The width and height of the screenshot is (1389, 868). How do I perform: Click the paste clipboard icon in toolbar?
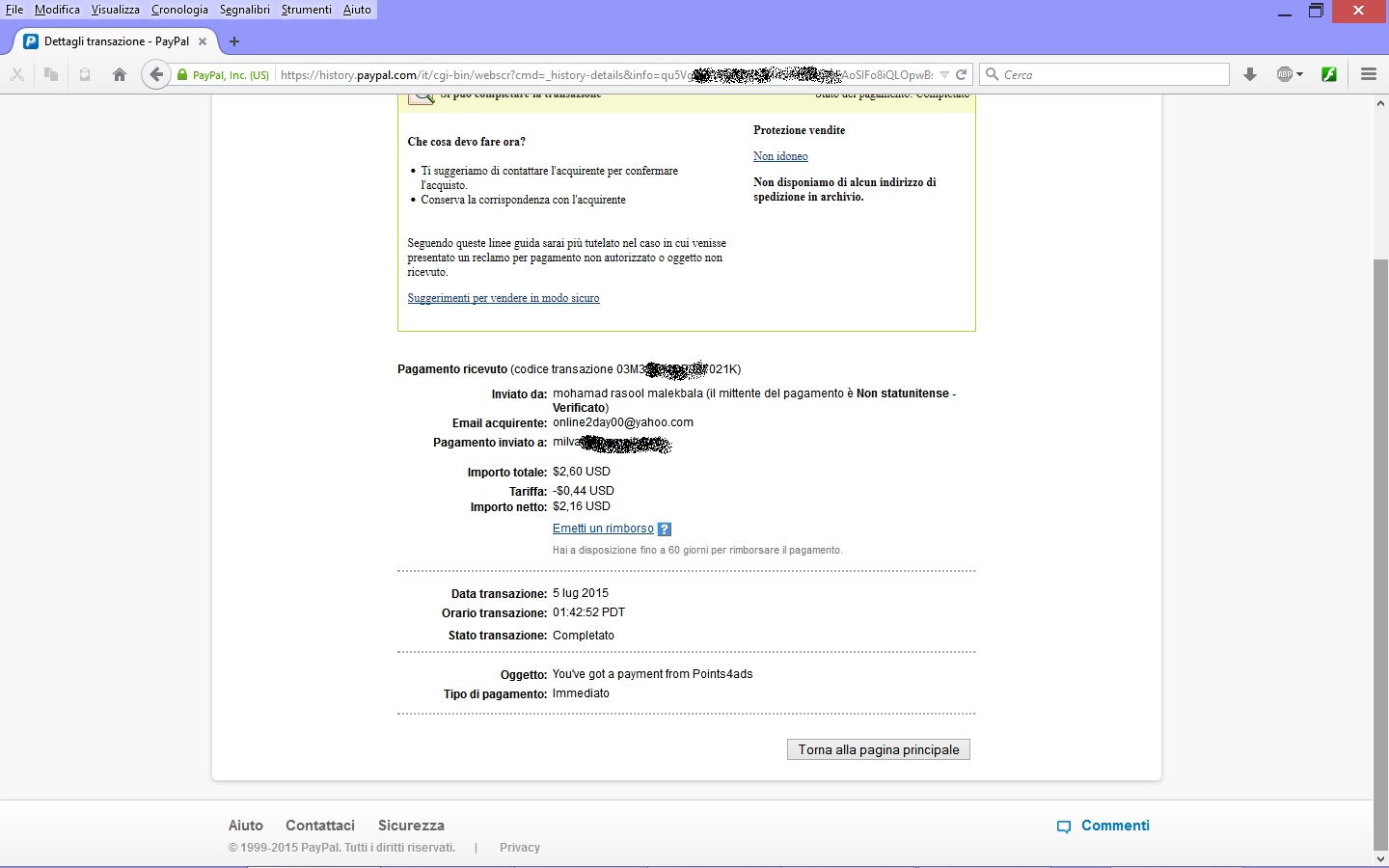pyautogui.click(x=85, y=74)
